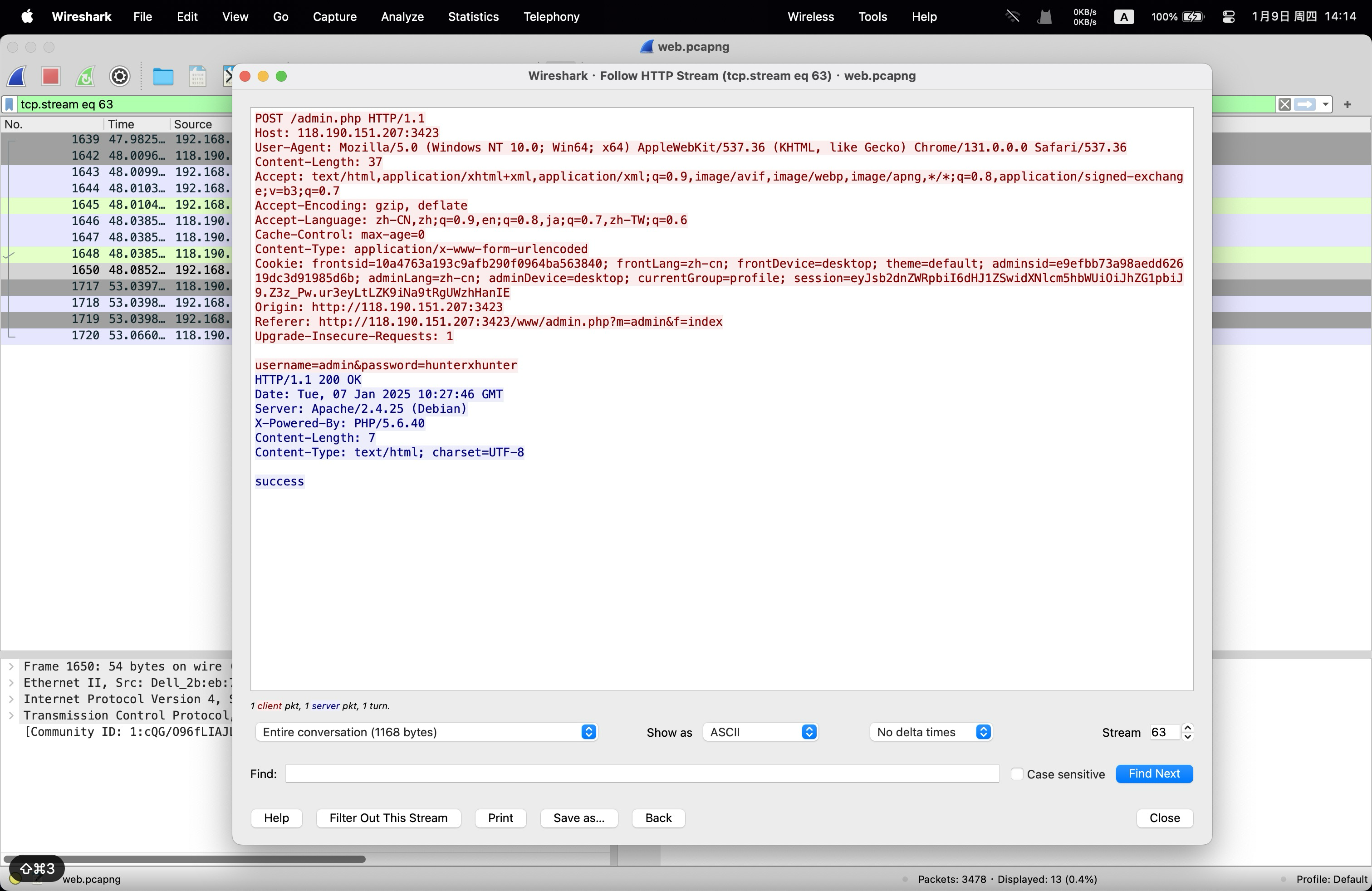Open the Wireless menu
This screenshot has height=891, width=1372.
pos(810,17)
